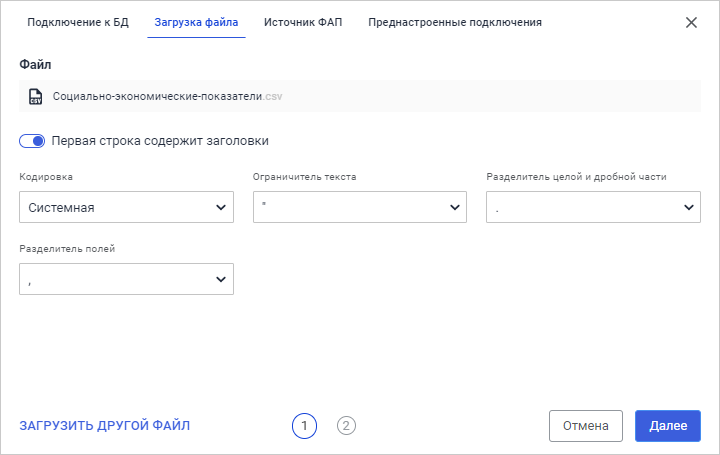Close the dialog with the X icon
Image resolution: width=720 pixels, height=455 pixels.
tap(691, 22)
